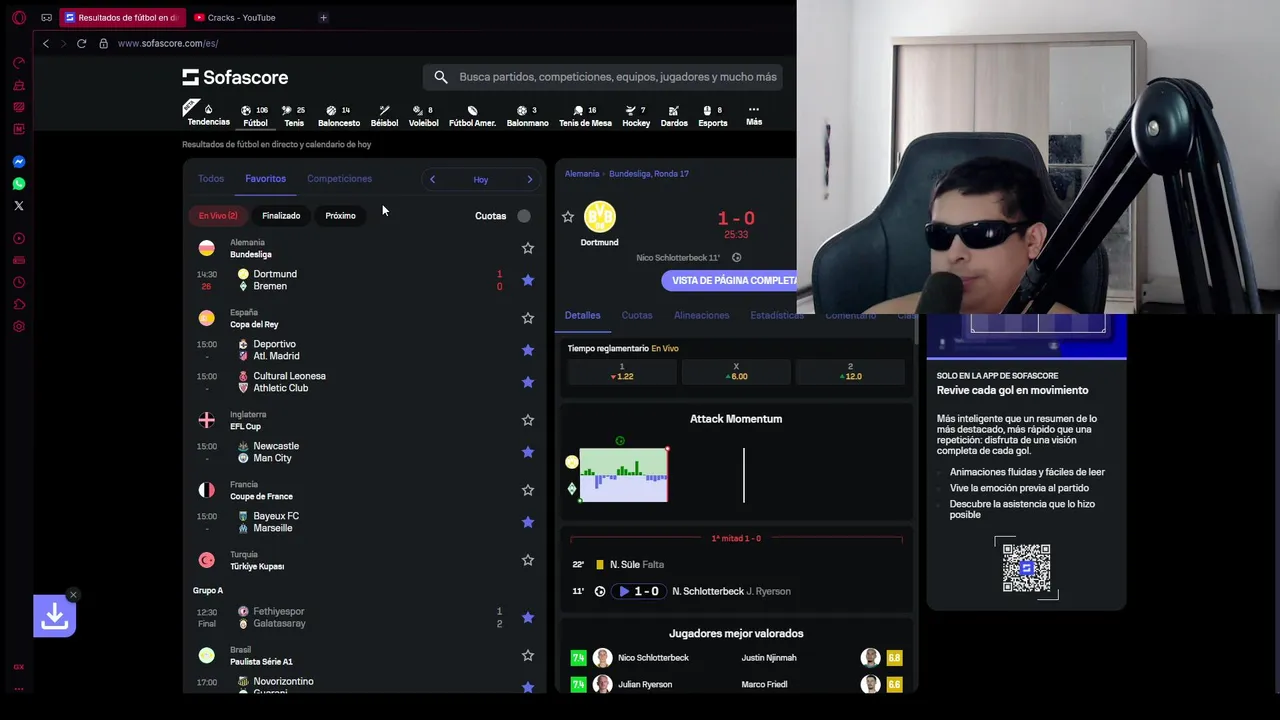The height and width of the screenshot is (720, 1280).
Task: Open X (Twitter) in the Opera sidebar
Action: point(18,206)
